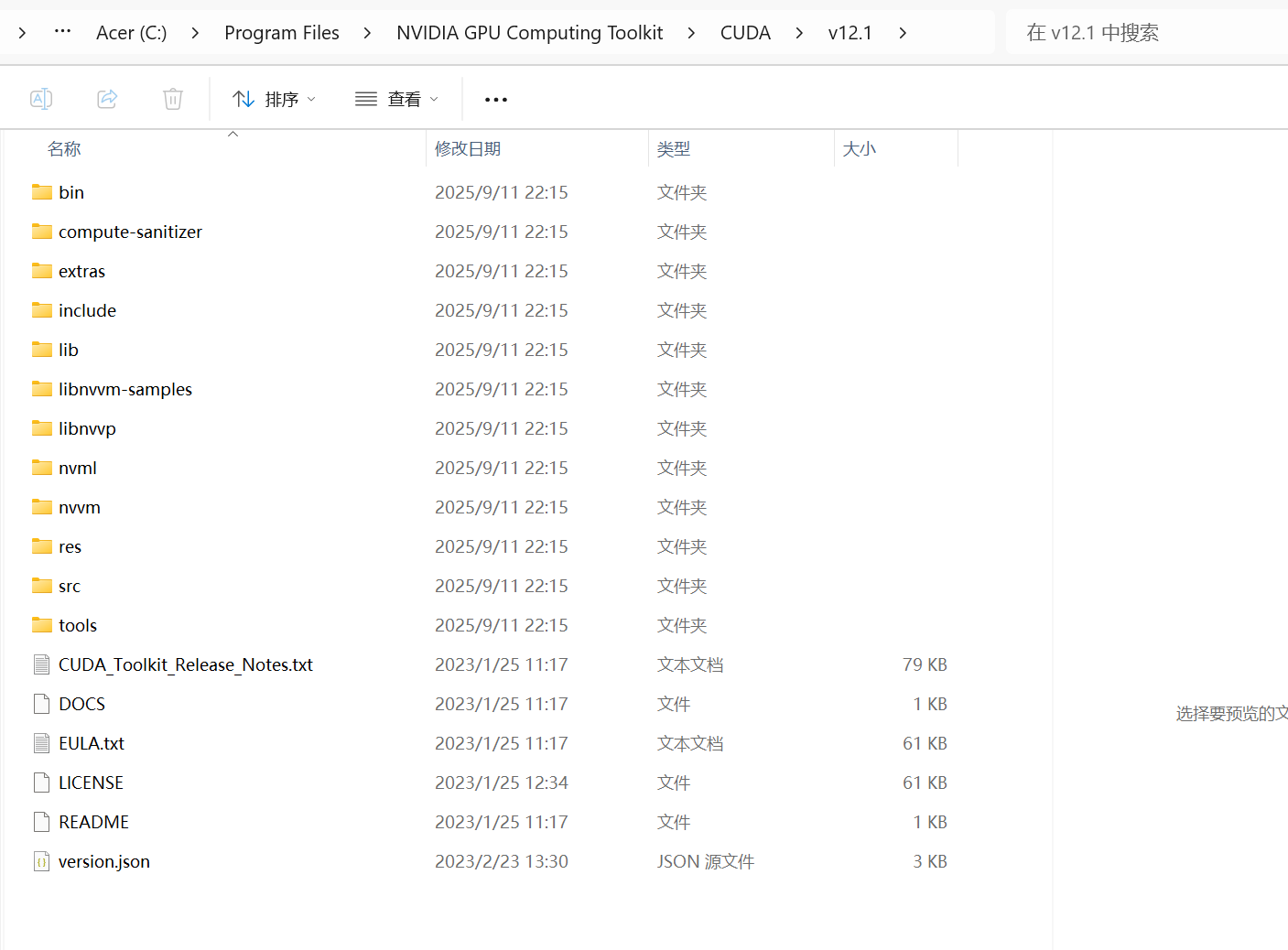Screen dimensions: 1288x950
Task: Select the README file icon
Action: pos(41,822)
